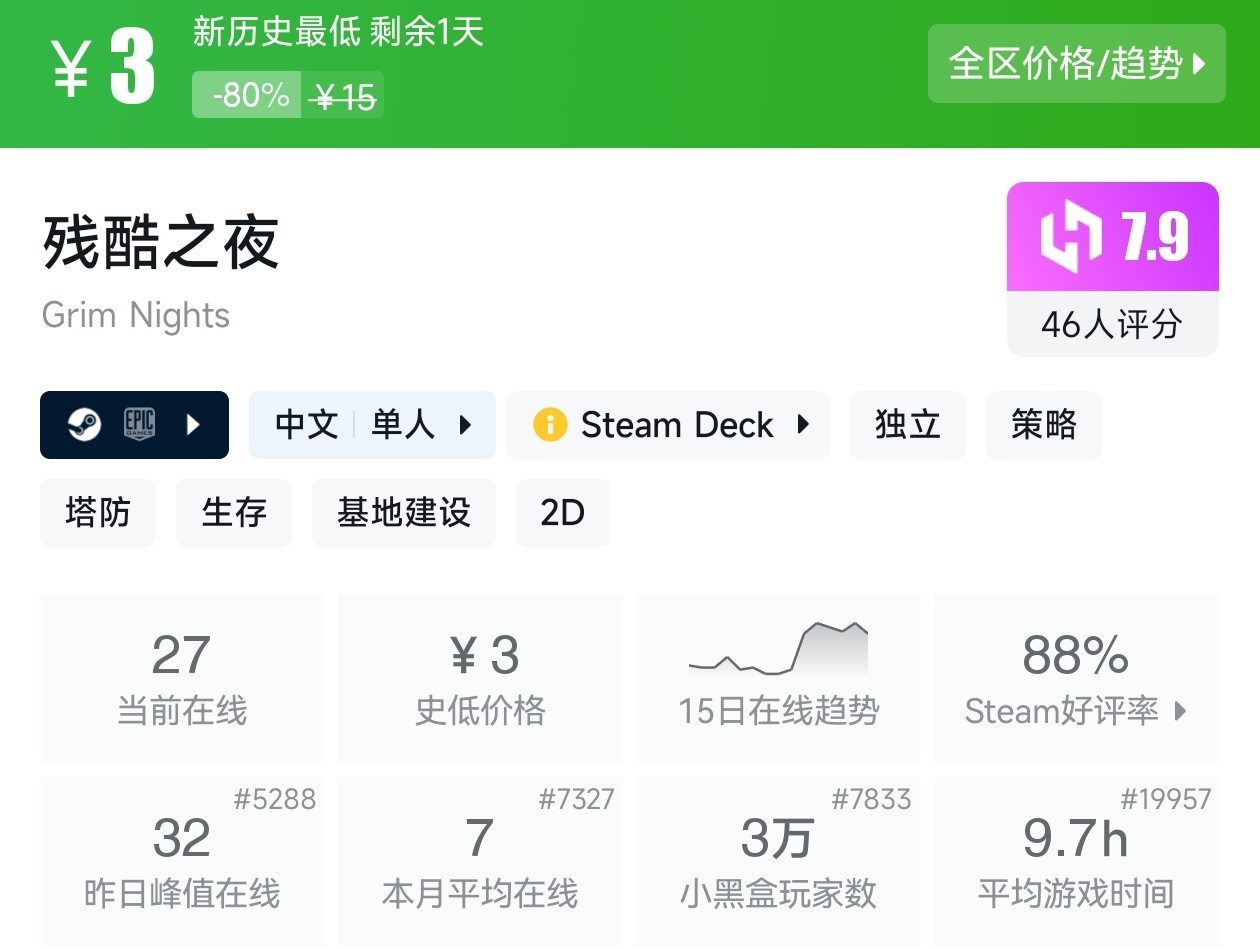Expand the platform list arrow
Image resolution: width=1260 pixels, height=949 pixels.
(193, 425)
